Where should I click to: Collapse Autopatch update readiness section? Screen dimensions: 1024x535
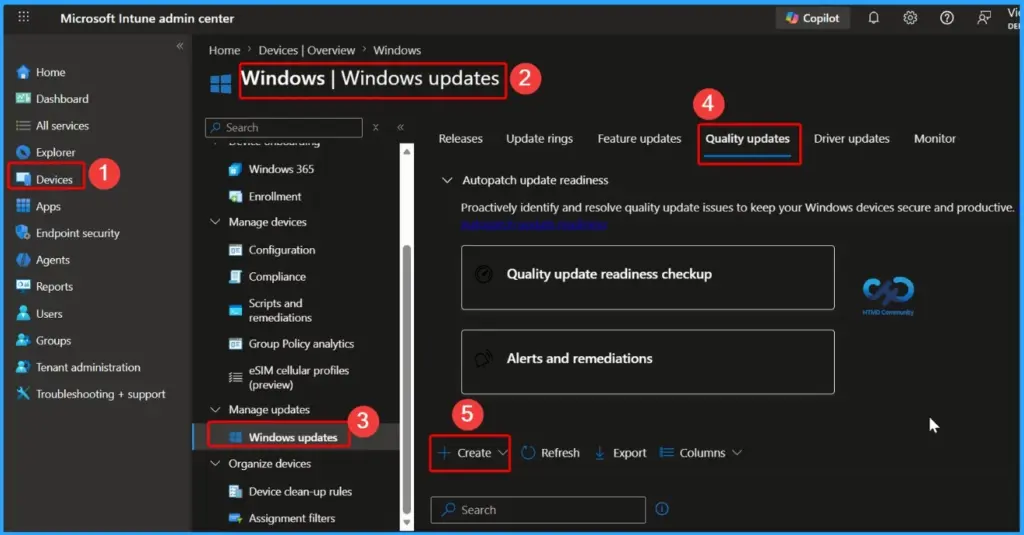[447, 180]
